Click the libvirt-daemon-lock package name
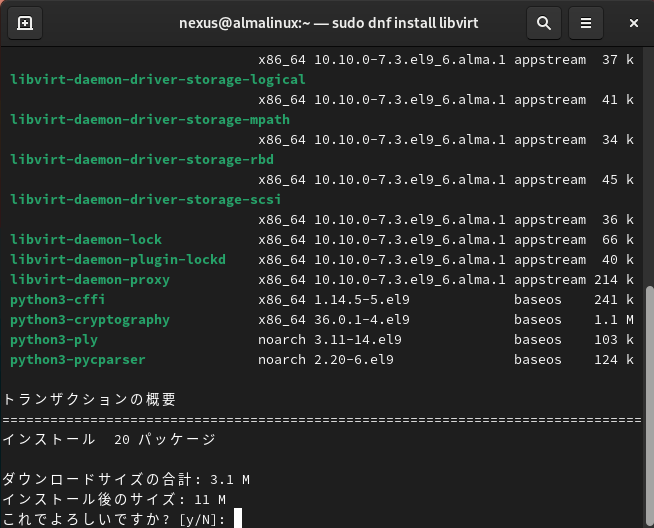 86,240
